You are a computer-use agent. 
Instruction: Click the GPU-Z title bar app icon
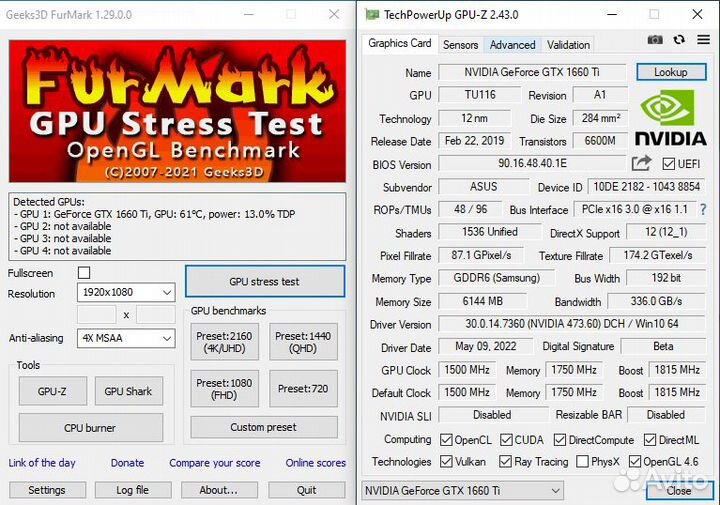click(x=372, y=14)
